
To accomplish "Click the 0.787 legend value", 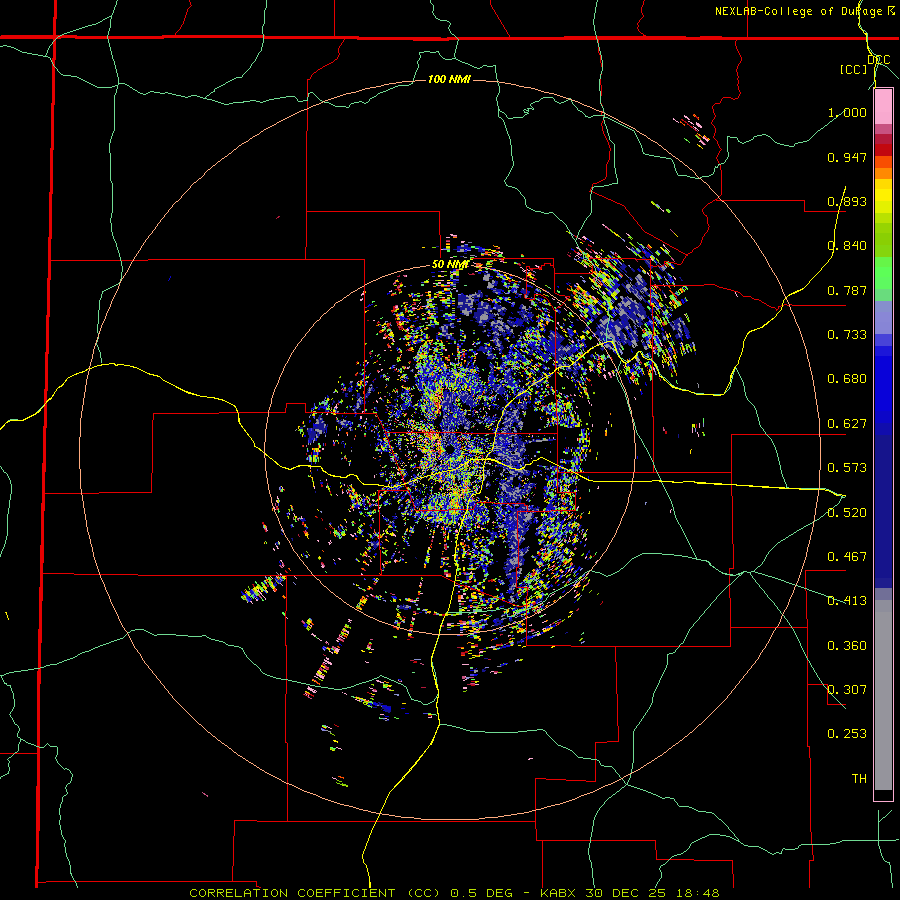I will [x=847, y=290].
